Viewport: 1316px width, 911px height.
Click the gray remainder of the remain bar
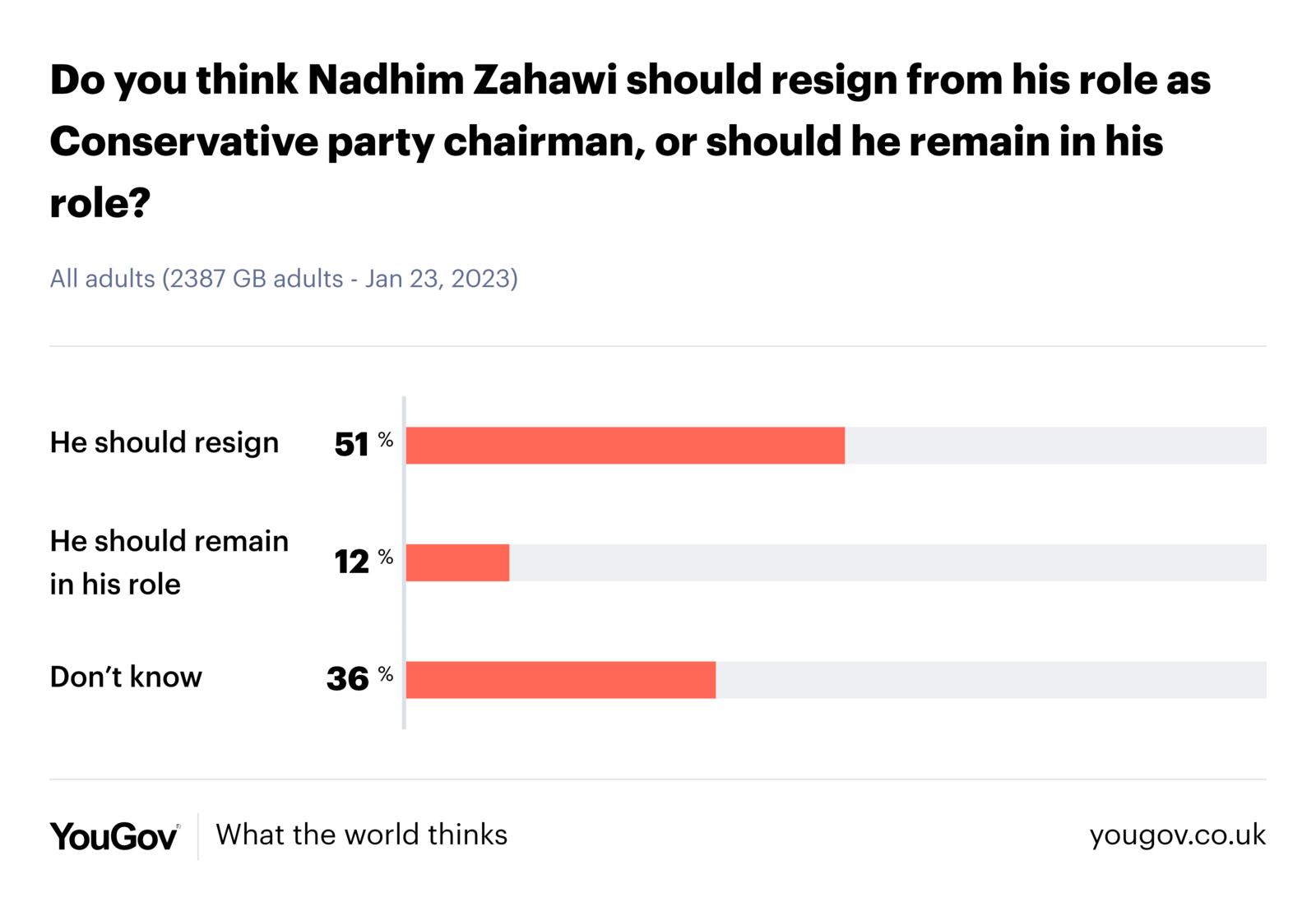coord(887,563)
